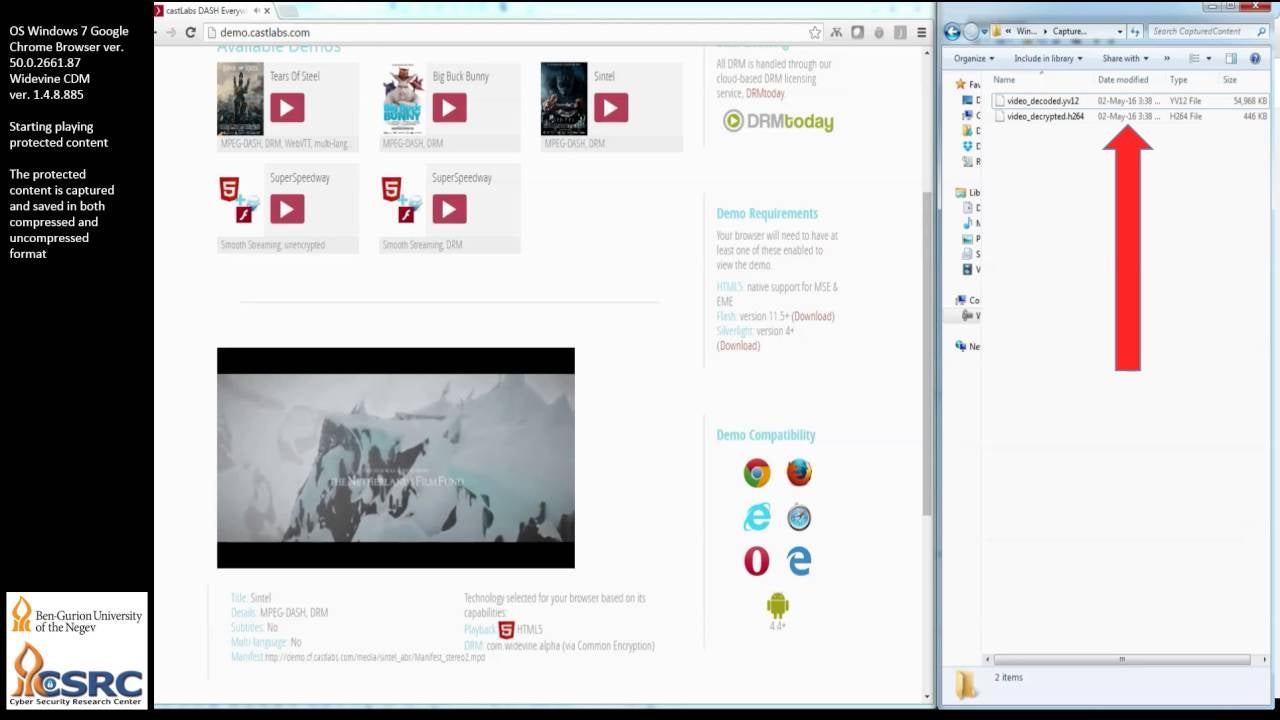Click the Android compatibility icon
The width and height of the screenshot is (1280, 720).
click(777, 605)
